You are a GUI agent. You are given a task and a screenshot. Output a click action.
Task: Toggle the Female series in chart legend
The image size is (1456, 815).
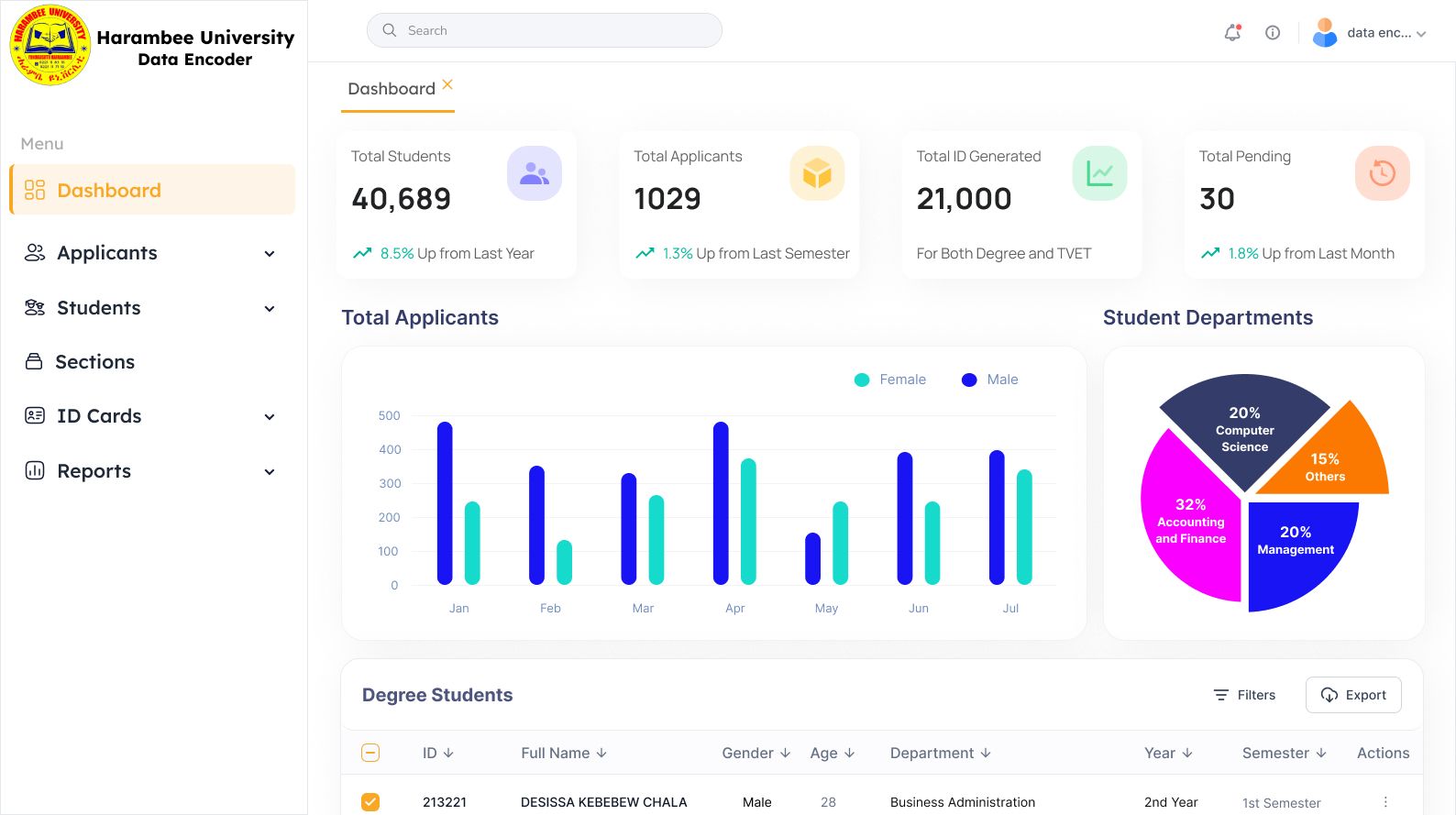click(x=890, y=380)
